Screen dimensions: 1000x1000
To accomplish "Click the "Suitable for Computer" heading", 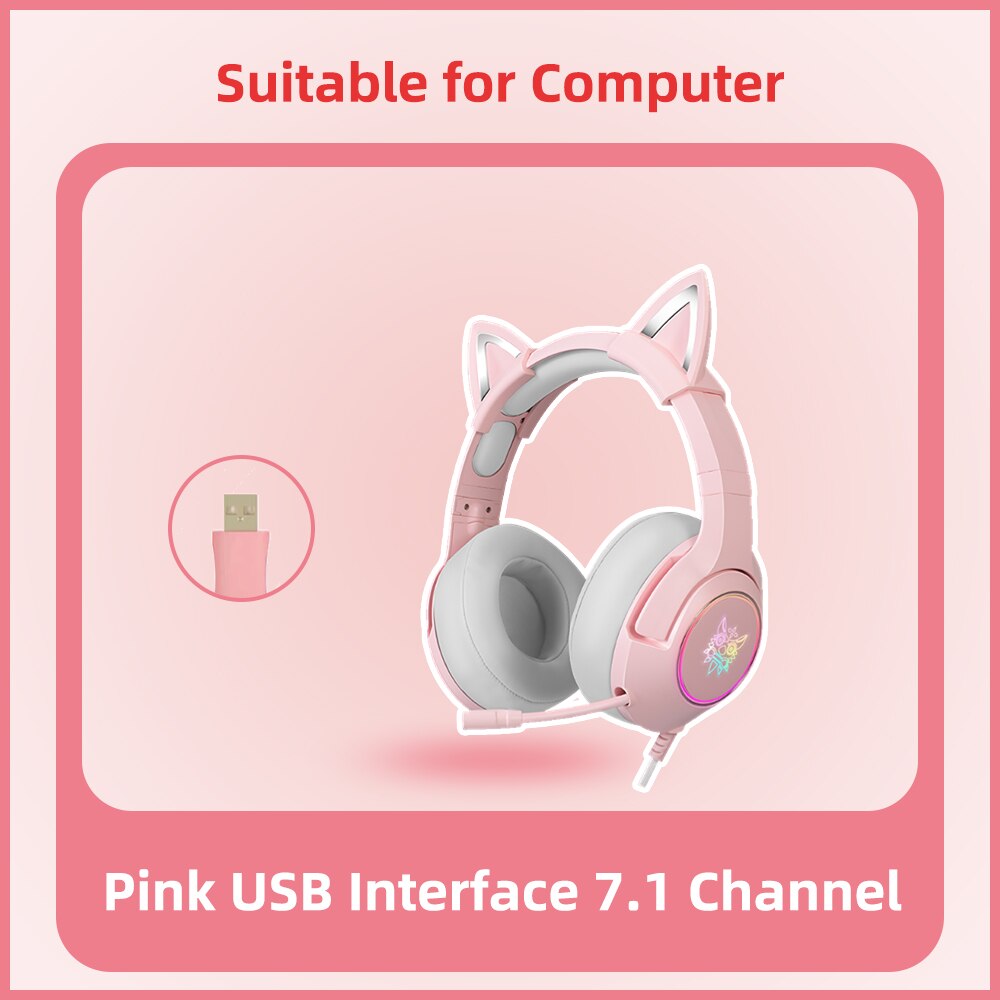I will [500, 84].
